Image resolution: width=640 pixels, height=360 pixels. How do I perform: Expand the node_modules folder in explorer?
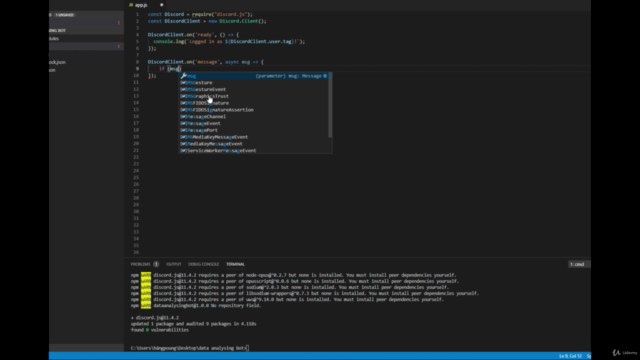54,38
